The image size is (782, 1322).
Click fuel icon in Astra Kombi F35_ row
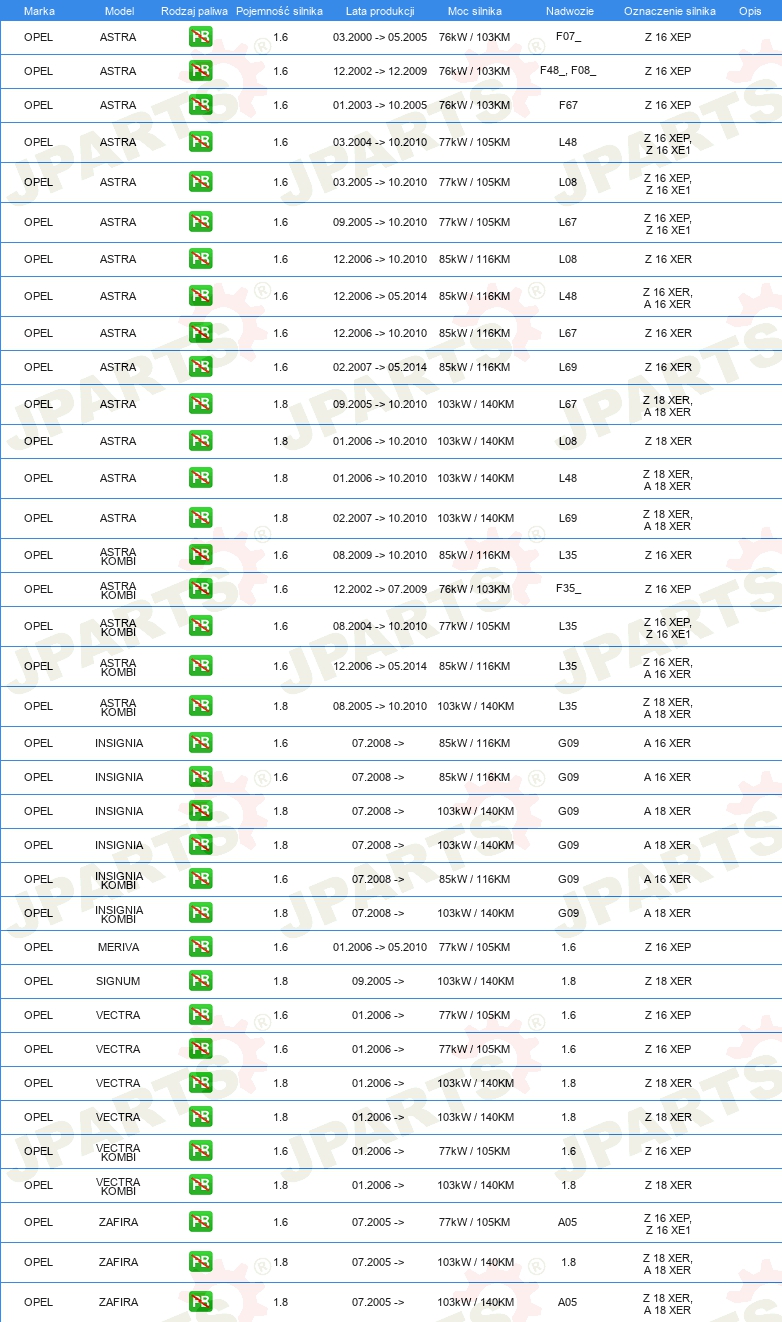pos(201,589)
